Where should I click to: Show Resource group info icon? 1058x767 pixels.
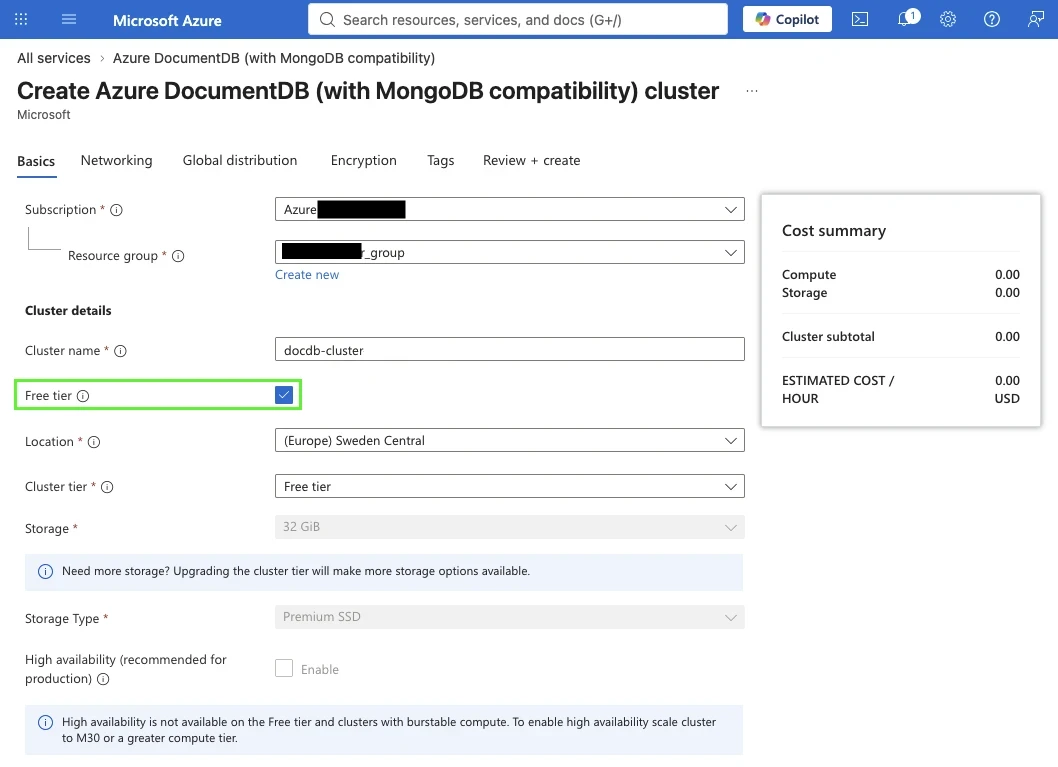pos(178,256)
